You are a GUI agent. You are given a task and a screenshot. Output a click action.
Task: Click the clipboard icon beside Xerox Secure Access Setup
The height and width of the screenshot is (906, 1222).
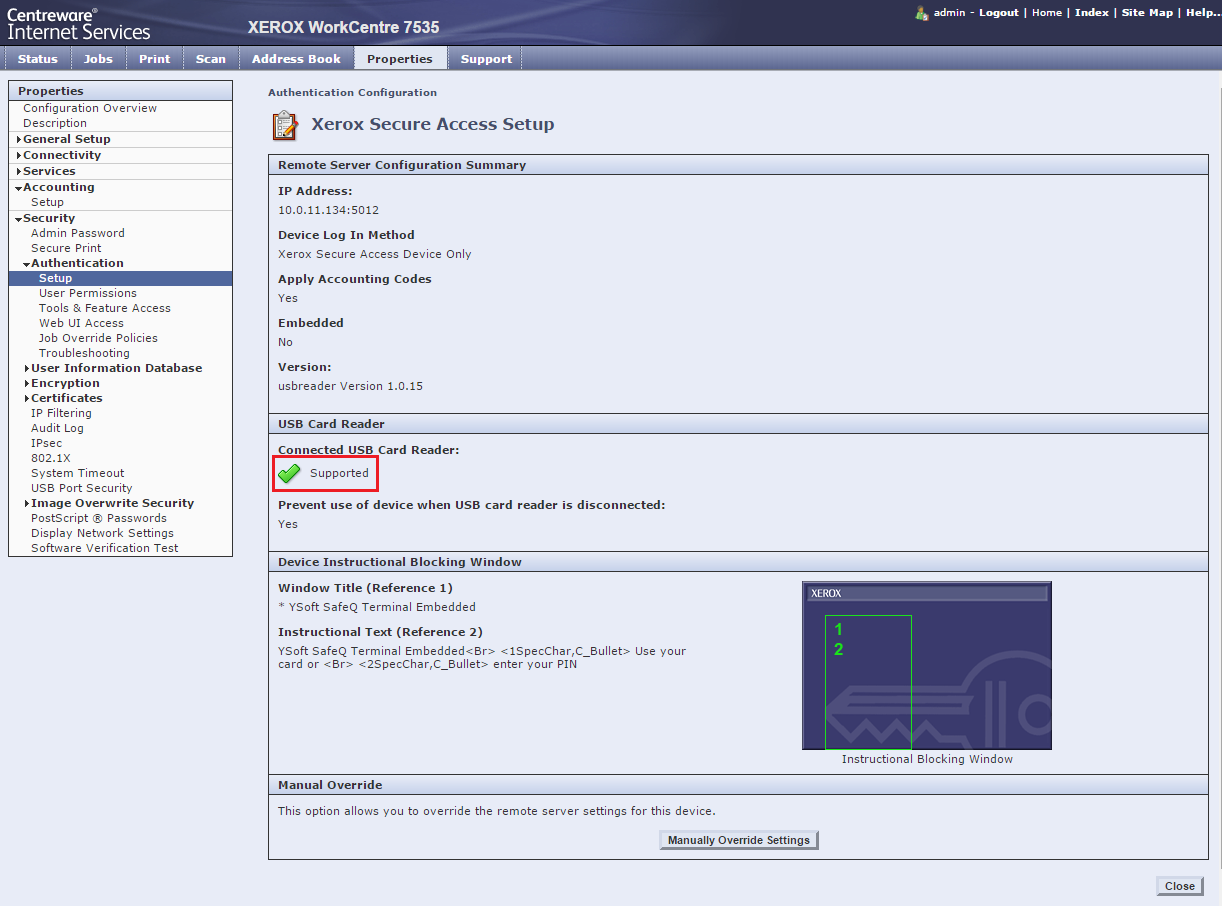(x=285, y=126)
